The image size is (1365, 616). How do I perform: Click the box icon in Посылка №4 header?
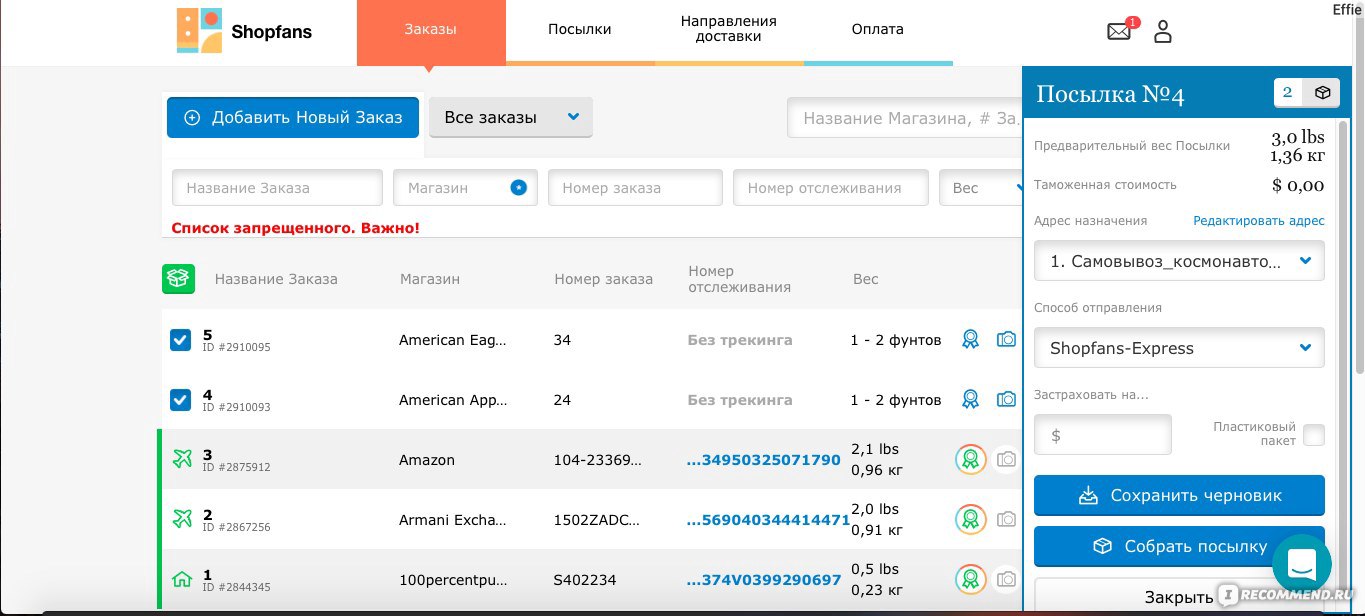[x=1323, y=93]
